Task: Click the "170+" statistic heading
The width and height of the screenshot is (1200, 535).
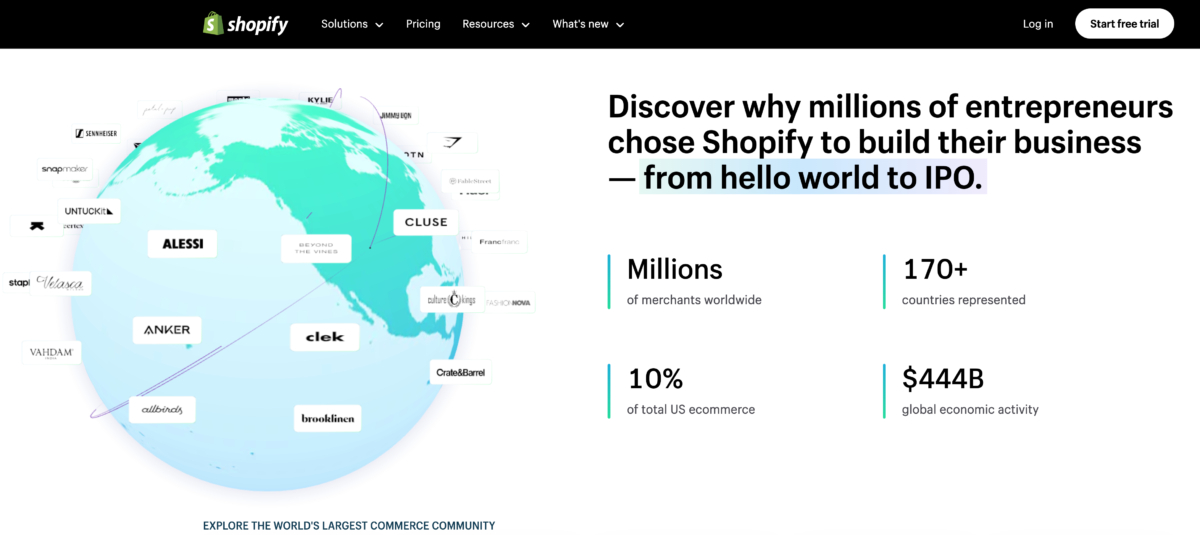Action: (x=936, y=269)
